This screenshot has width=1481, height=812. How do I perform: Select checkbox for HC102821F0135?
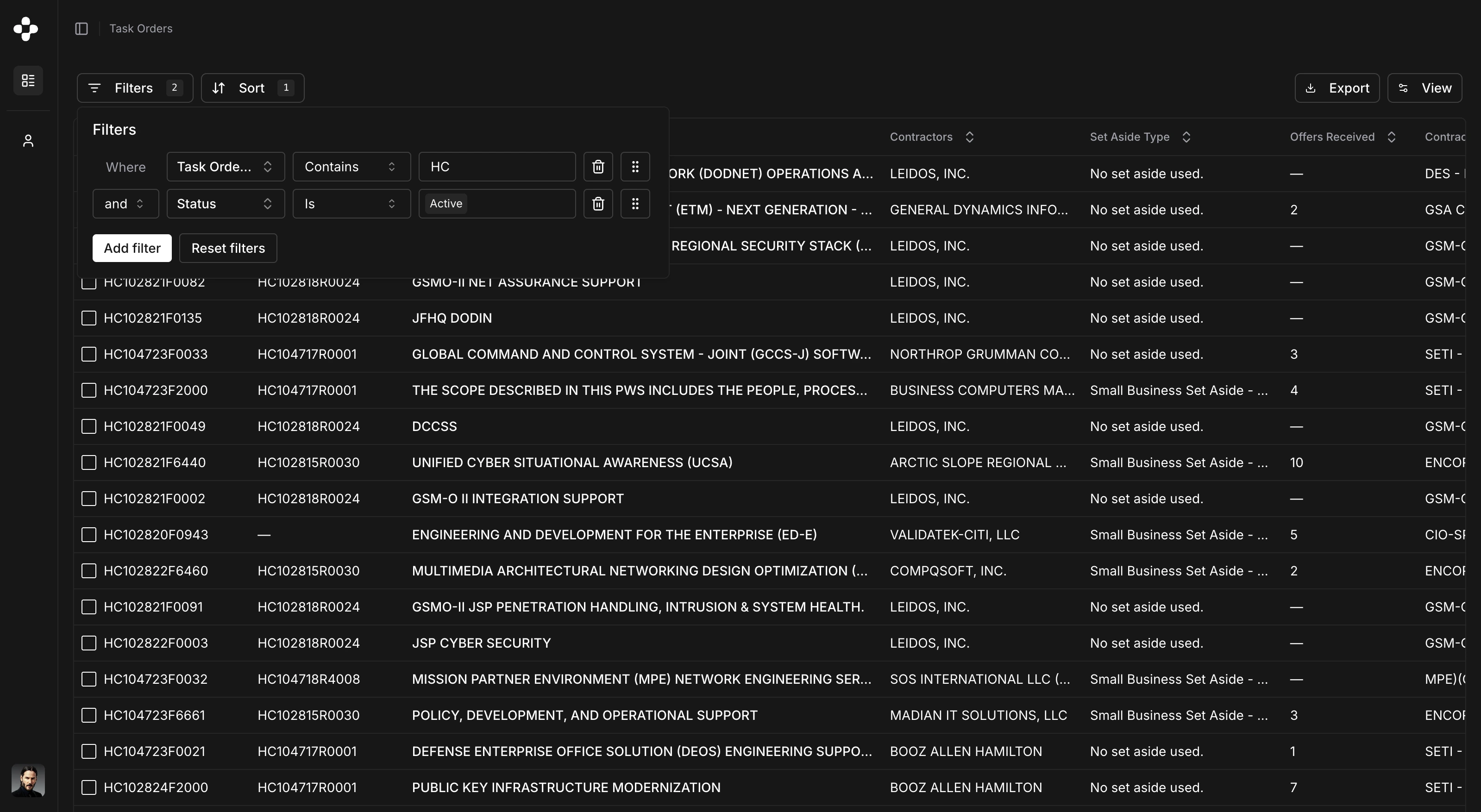click(x=88, y=318)
